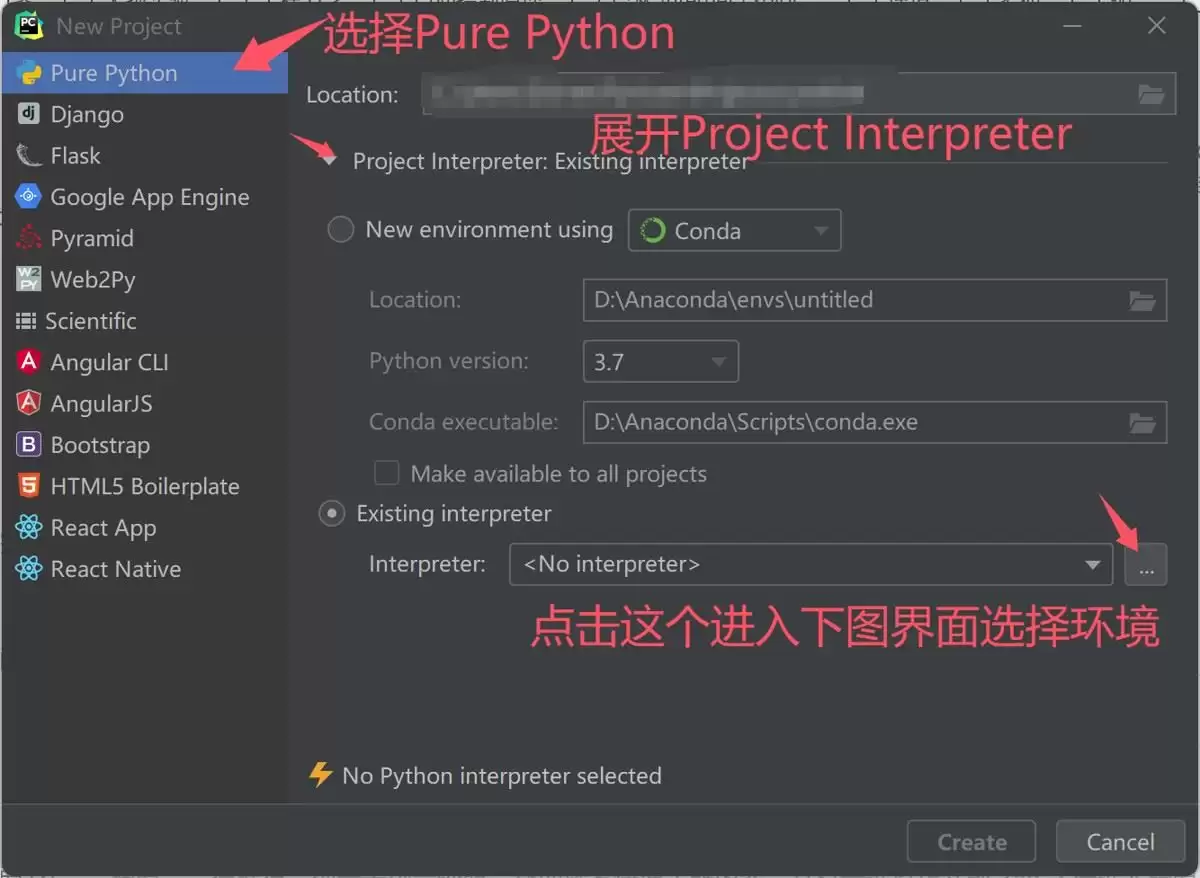
Task: Click the Angular CLI icon
Action: point(29,362)
